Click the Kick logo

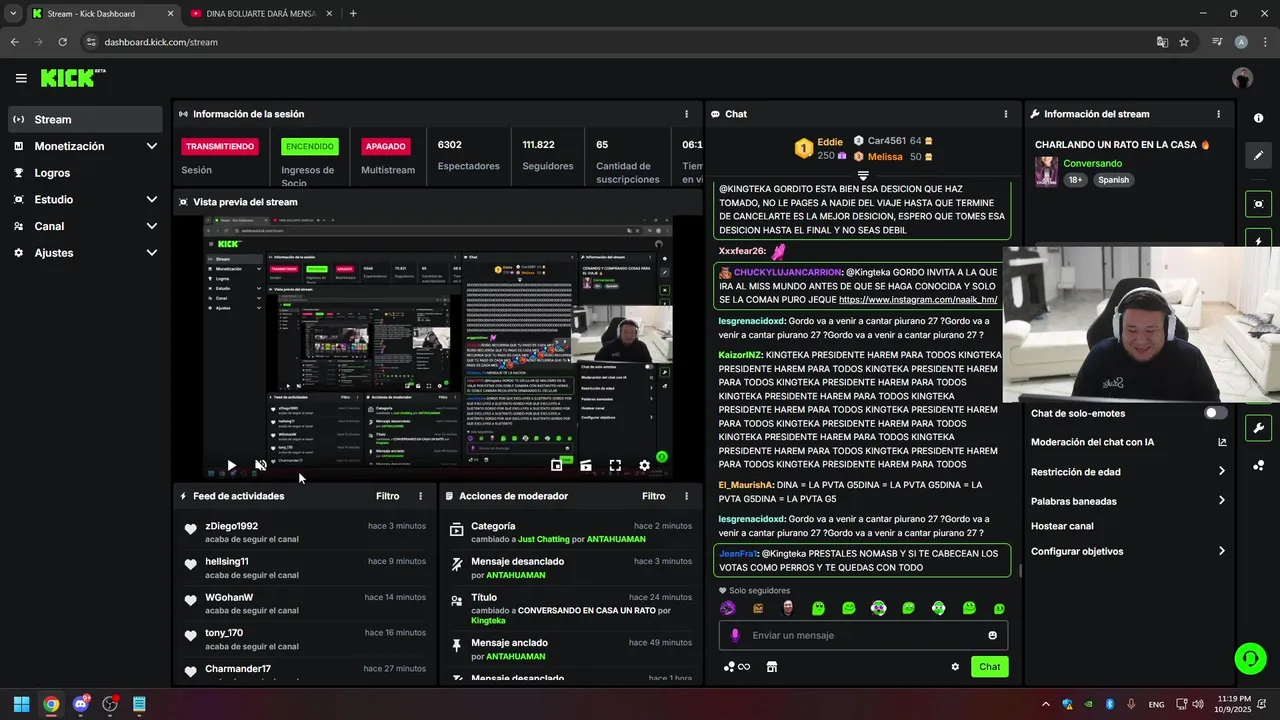(x=72, y=78)
